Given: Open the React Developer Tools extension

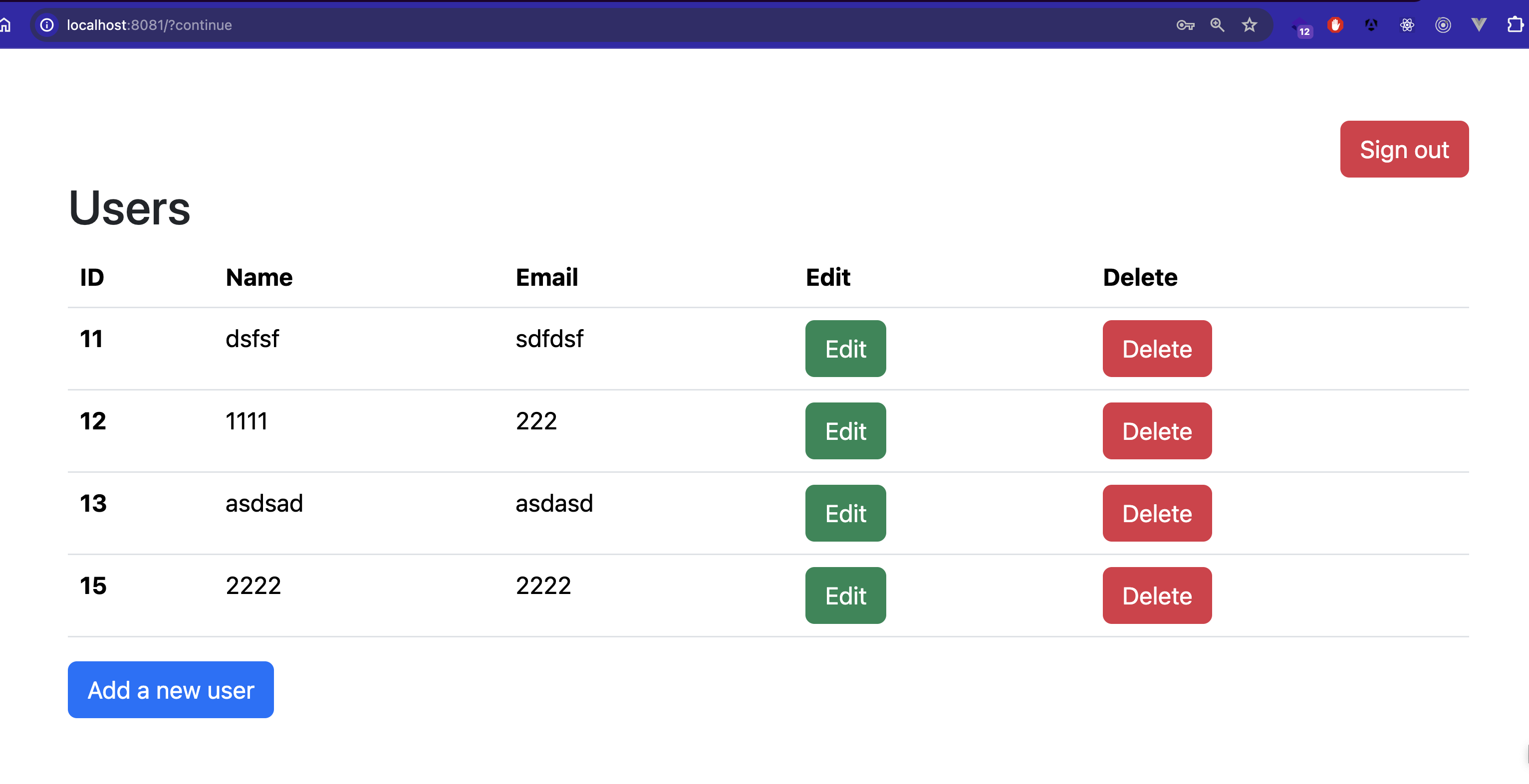Looking at the screenshot, I should [x=1407, y=25].
